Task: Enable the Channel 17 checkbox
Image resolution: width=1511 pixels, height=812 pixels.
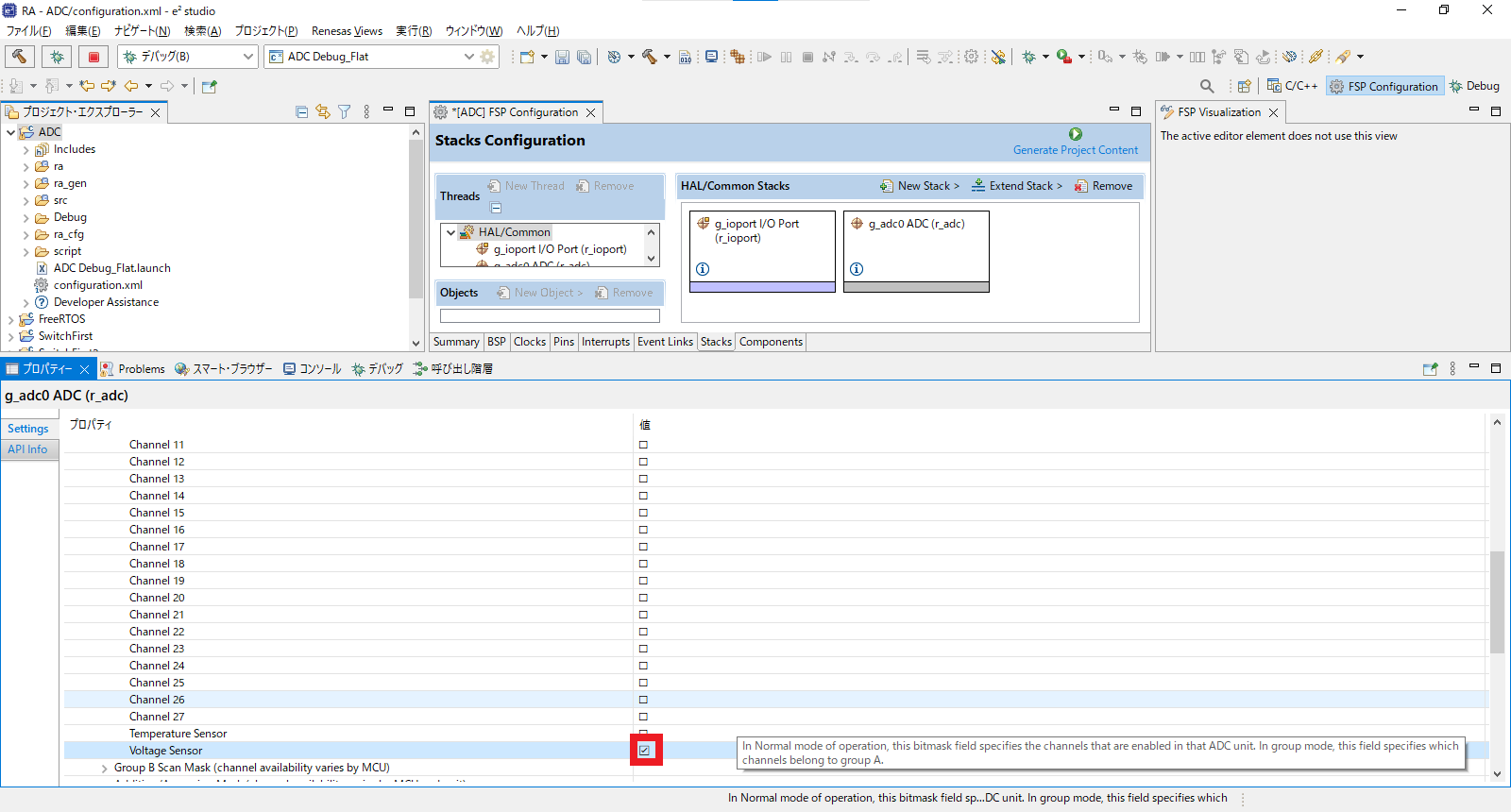Action: coord(643,547)
